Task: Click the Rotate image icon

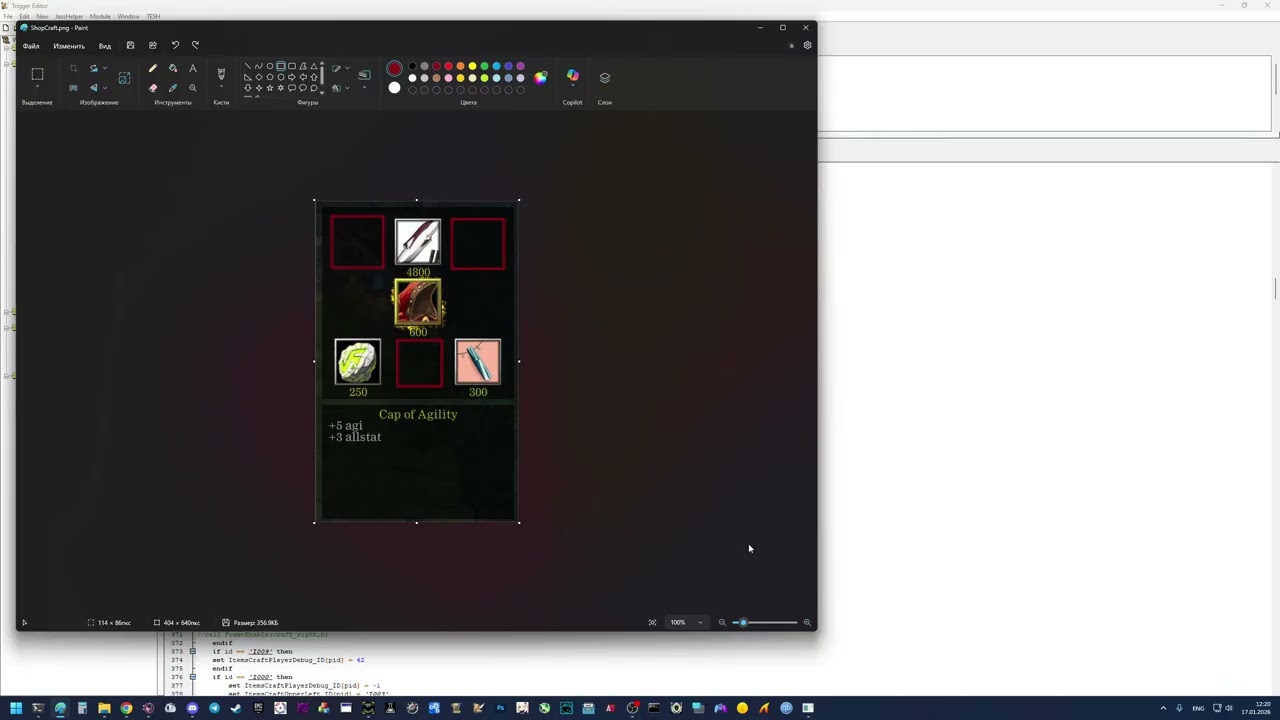Action: click(x=93, y=68)
